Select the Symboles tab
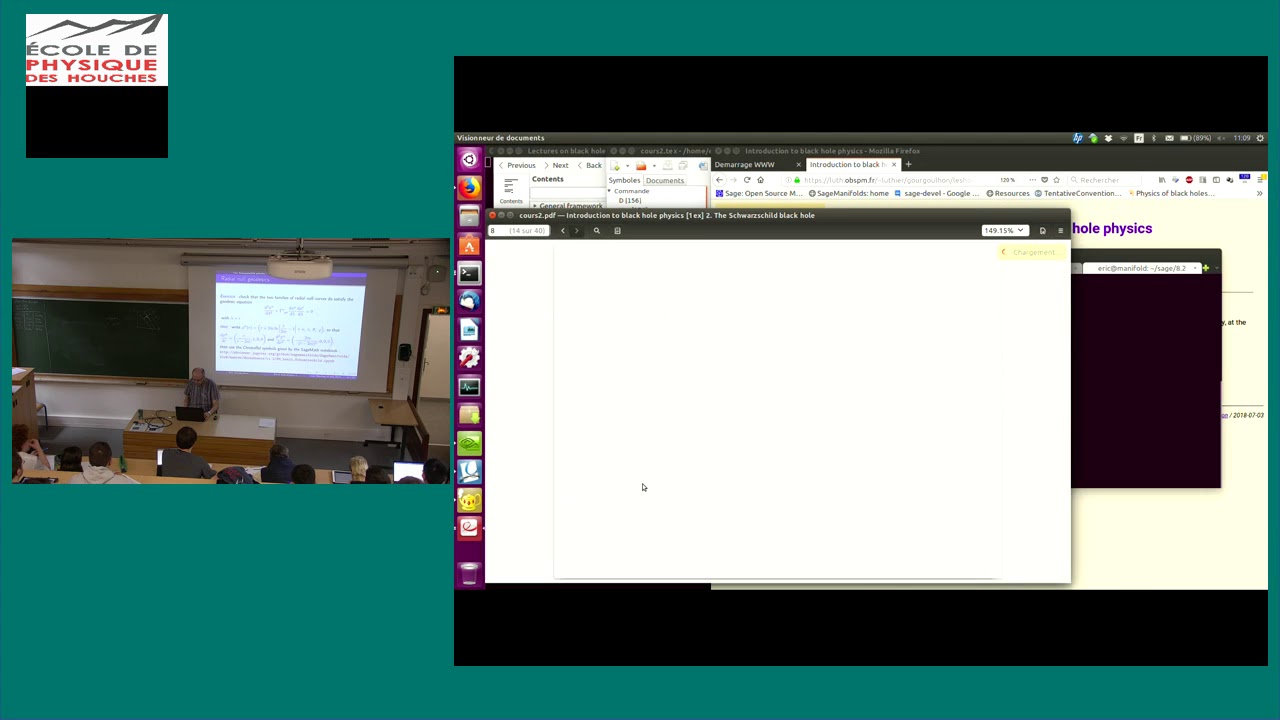Screen dimensions: 1280x720 point(624,181)
